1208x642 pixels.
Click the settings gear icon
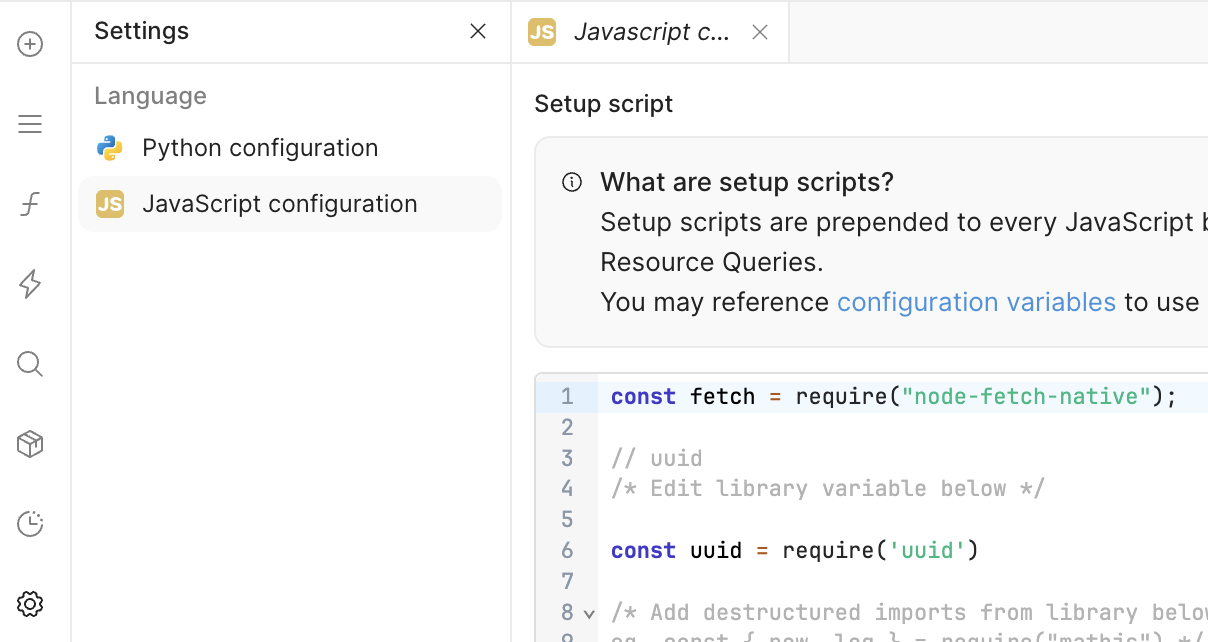[x=30, y=604]
